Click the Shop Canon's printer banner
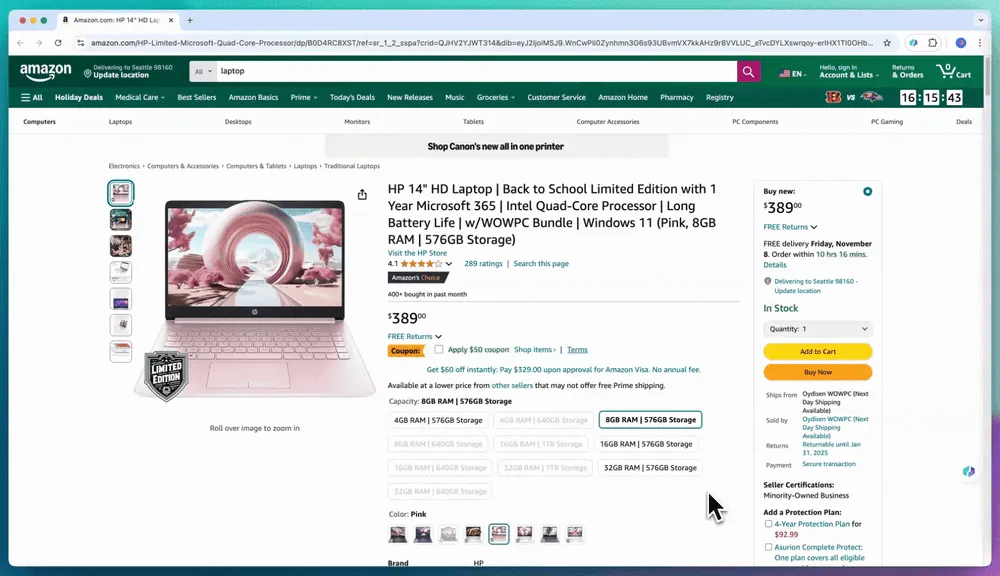Image resolution: width=1000 pixels, height=576 pixels. click(496, 147)
